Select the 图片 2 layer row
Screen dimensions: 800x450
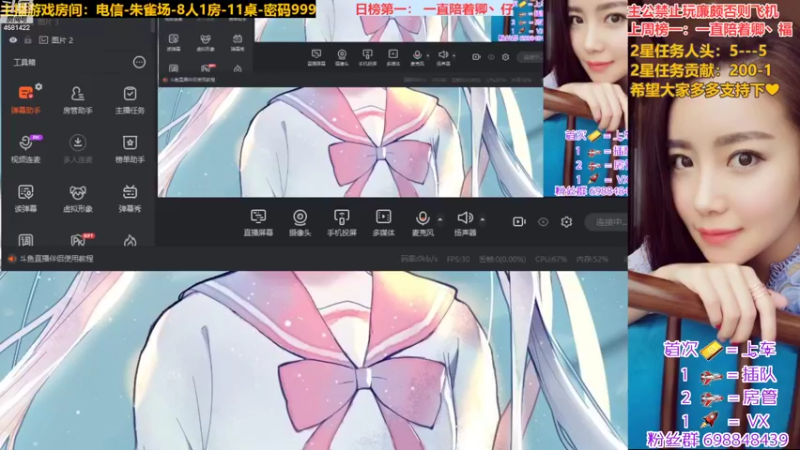pos(77,40)
